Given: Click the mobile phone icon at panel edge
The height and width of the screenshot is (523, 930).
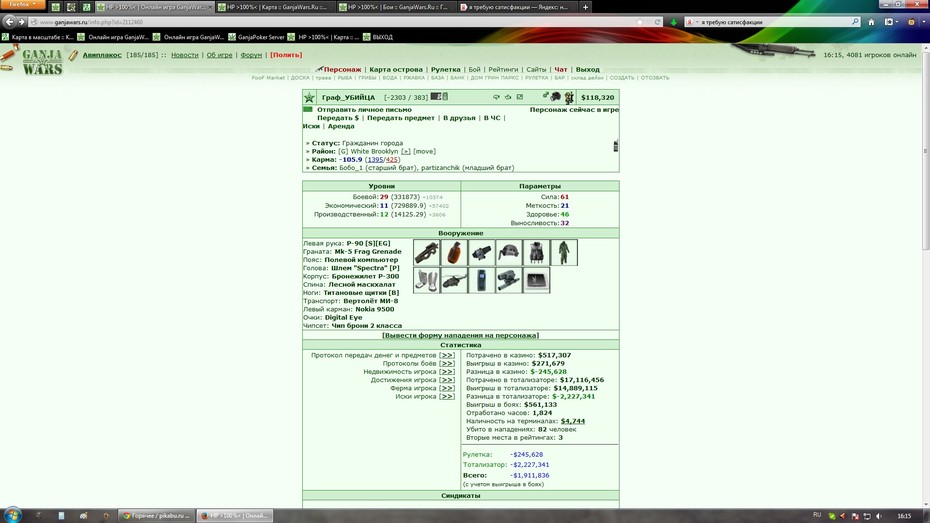Looking at the screenshot, I should point(616,145).
